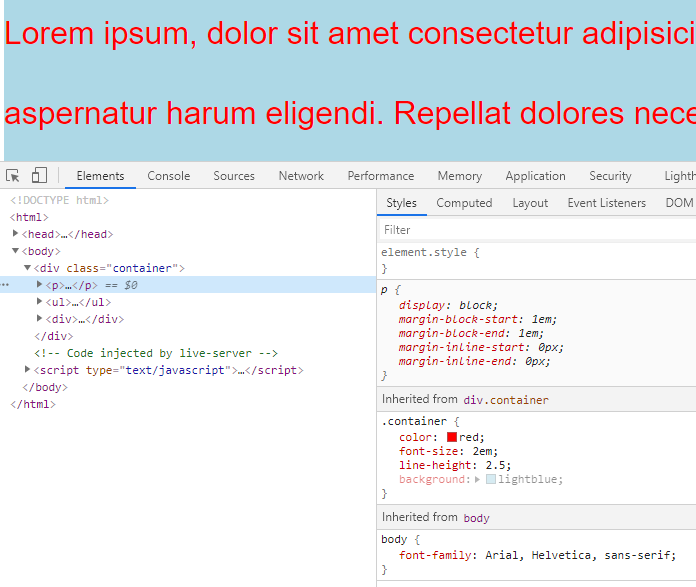The width and height of the screenshot is (696, 587).
Task: Click the three-dots beside selected p element
Action: click(x=6, y=285)
